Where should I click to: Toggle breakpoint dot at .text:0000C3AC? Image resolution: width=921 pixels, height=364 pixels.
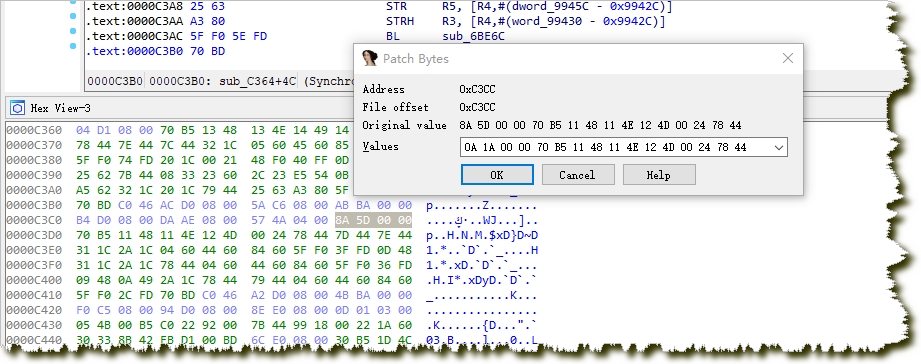pos(73,31)
